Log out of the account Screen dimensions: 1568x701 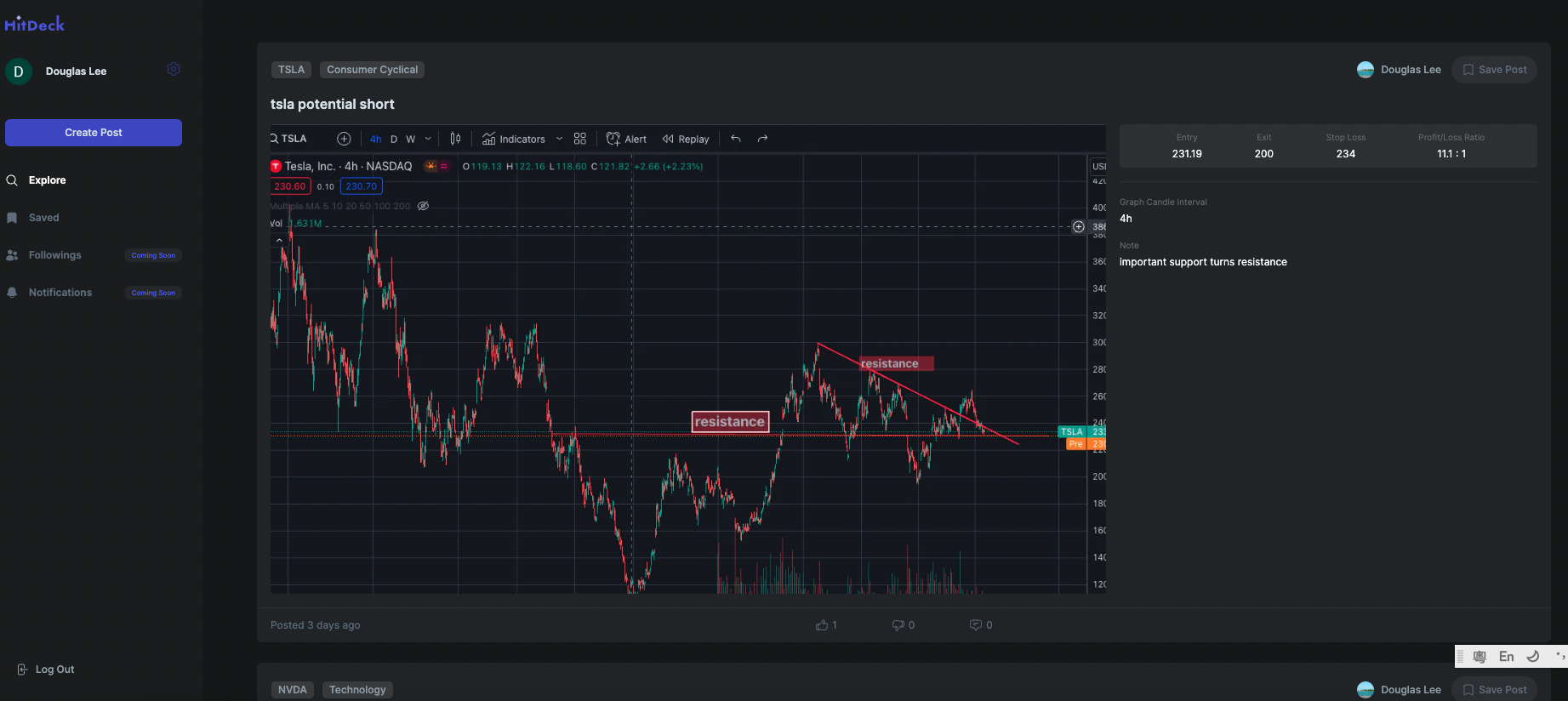click(46, 670)
